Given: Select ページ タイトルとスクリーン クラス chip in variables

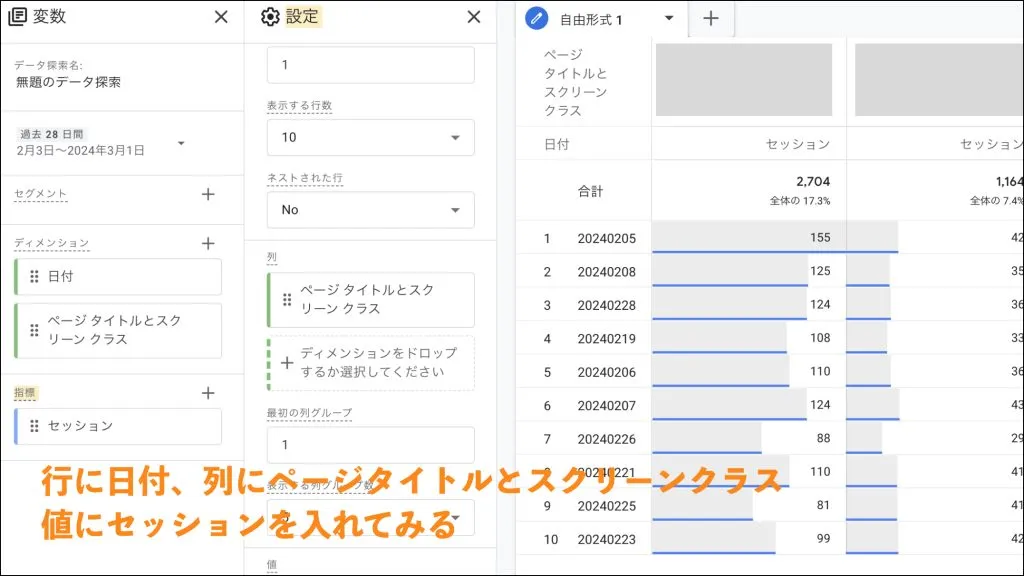Looking at the screenshot, I should click(118, 330).
